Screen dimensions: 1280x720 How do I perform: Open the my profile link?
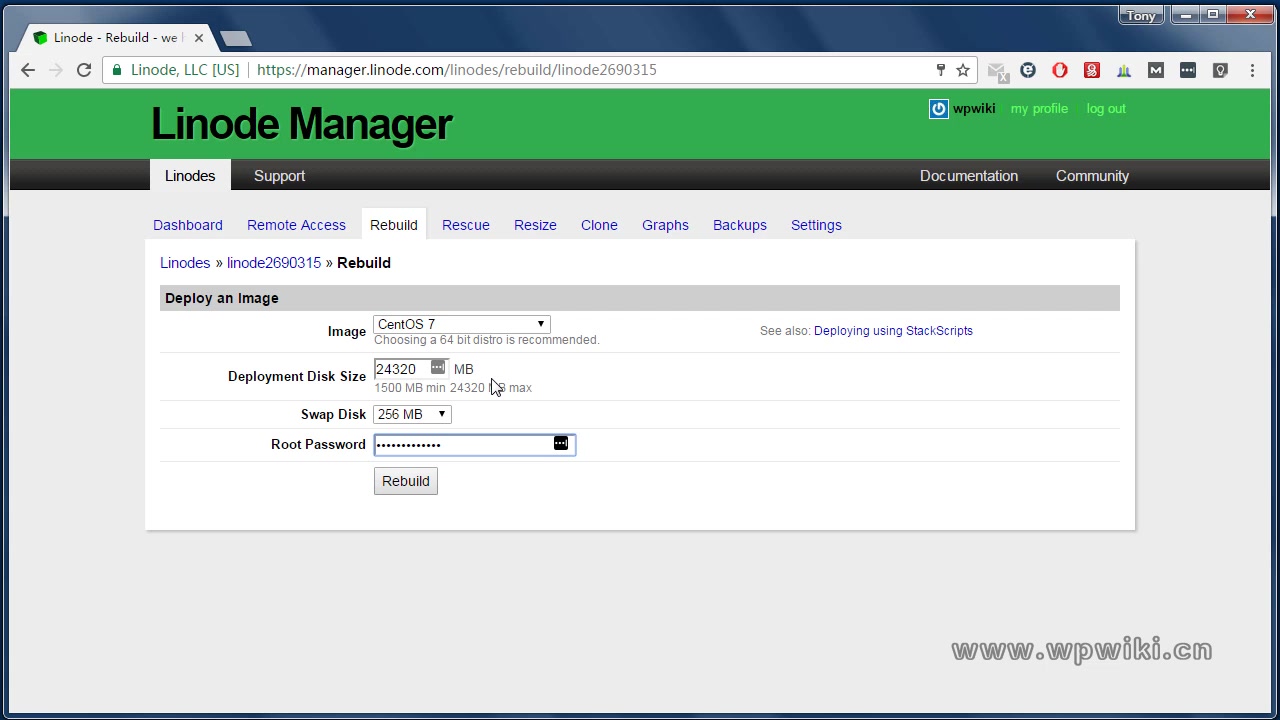click(1039, 109)
